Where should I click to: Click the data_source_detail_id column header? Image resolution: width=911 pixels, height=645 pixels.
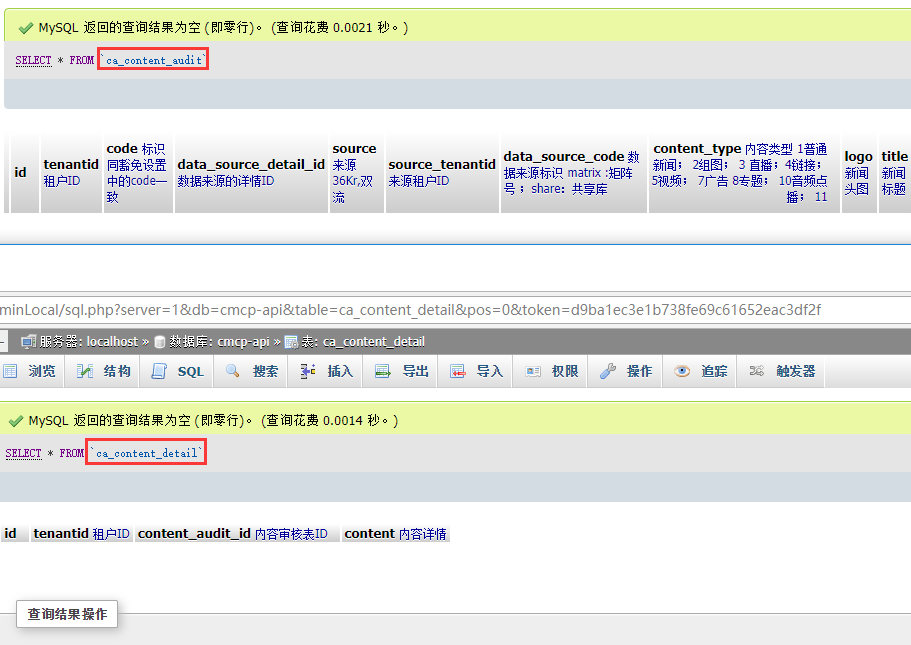click(251, 173)
